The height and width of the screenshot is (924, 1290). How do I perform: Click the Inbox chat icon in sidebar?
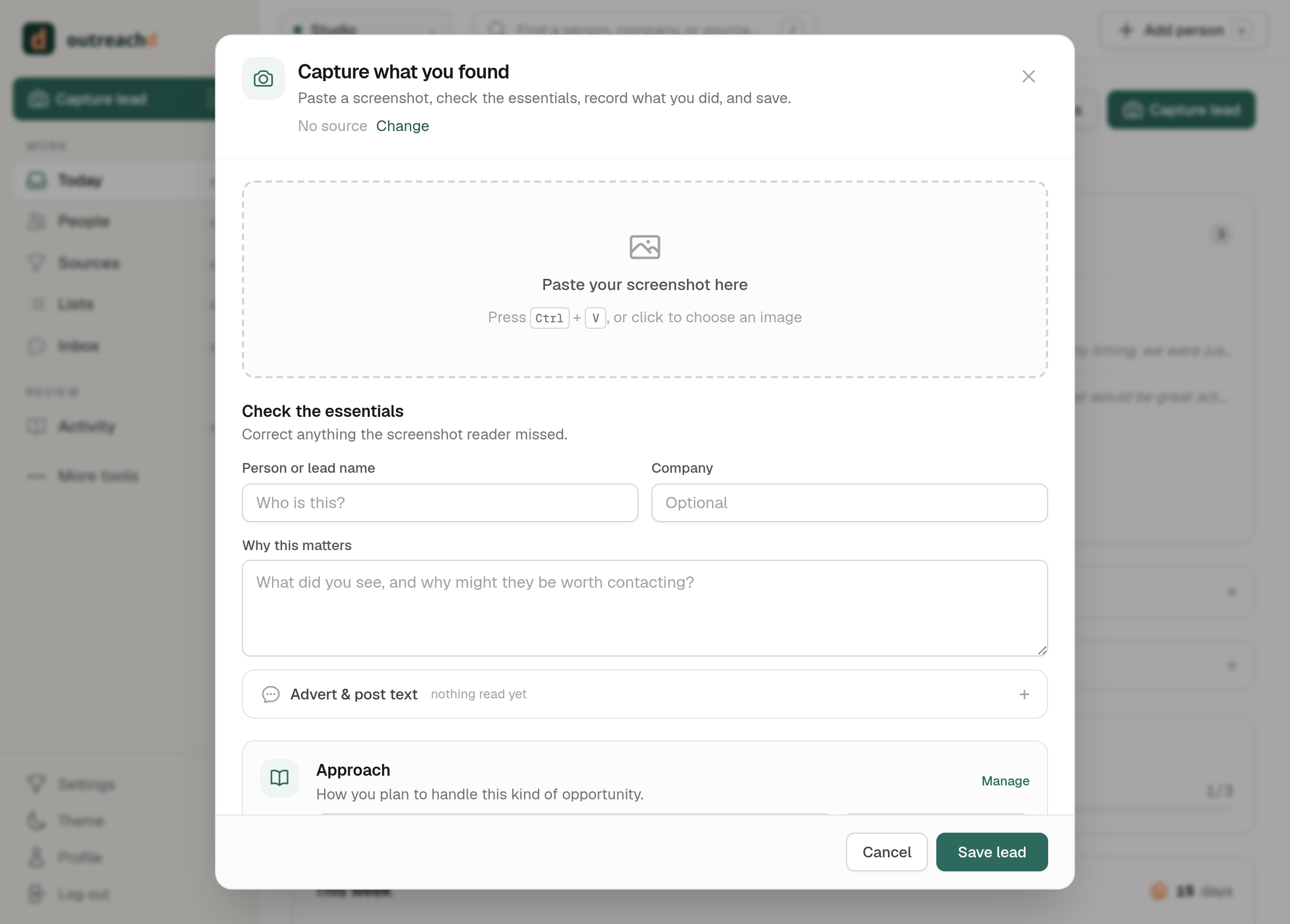(x=37, y=346)
